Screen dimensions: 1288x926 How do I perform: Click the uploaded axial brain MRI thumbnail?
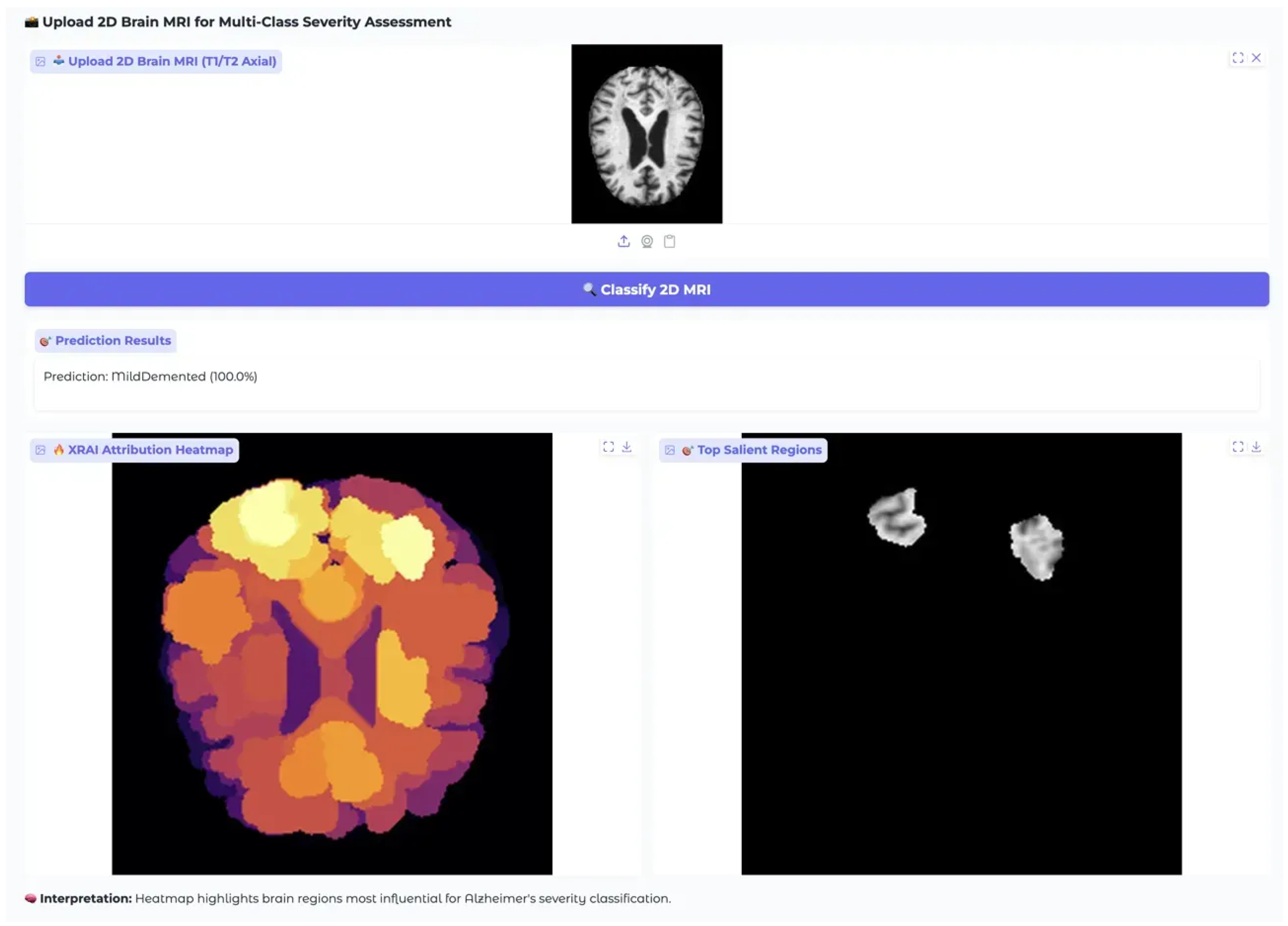(x=646, y=134)
